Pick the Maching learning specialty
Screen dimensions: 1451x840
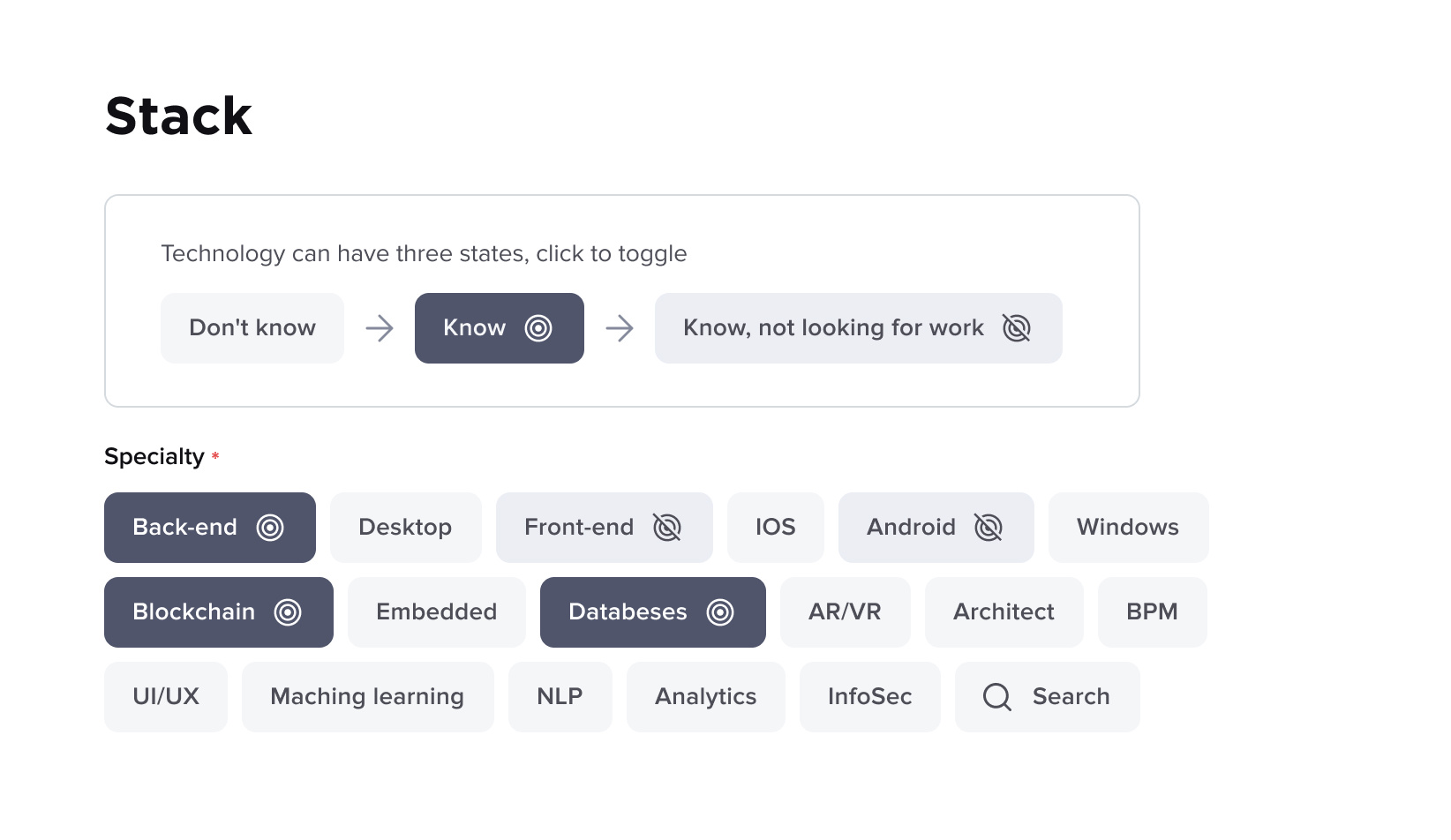coord(367,697)
